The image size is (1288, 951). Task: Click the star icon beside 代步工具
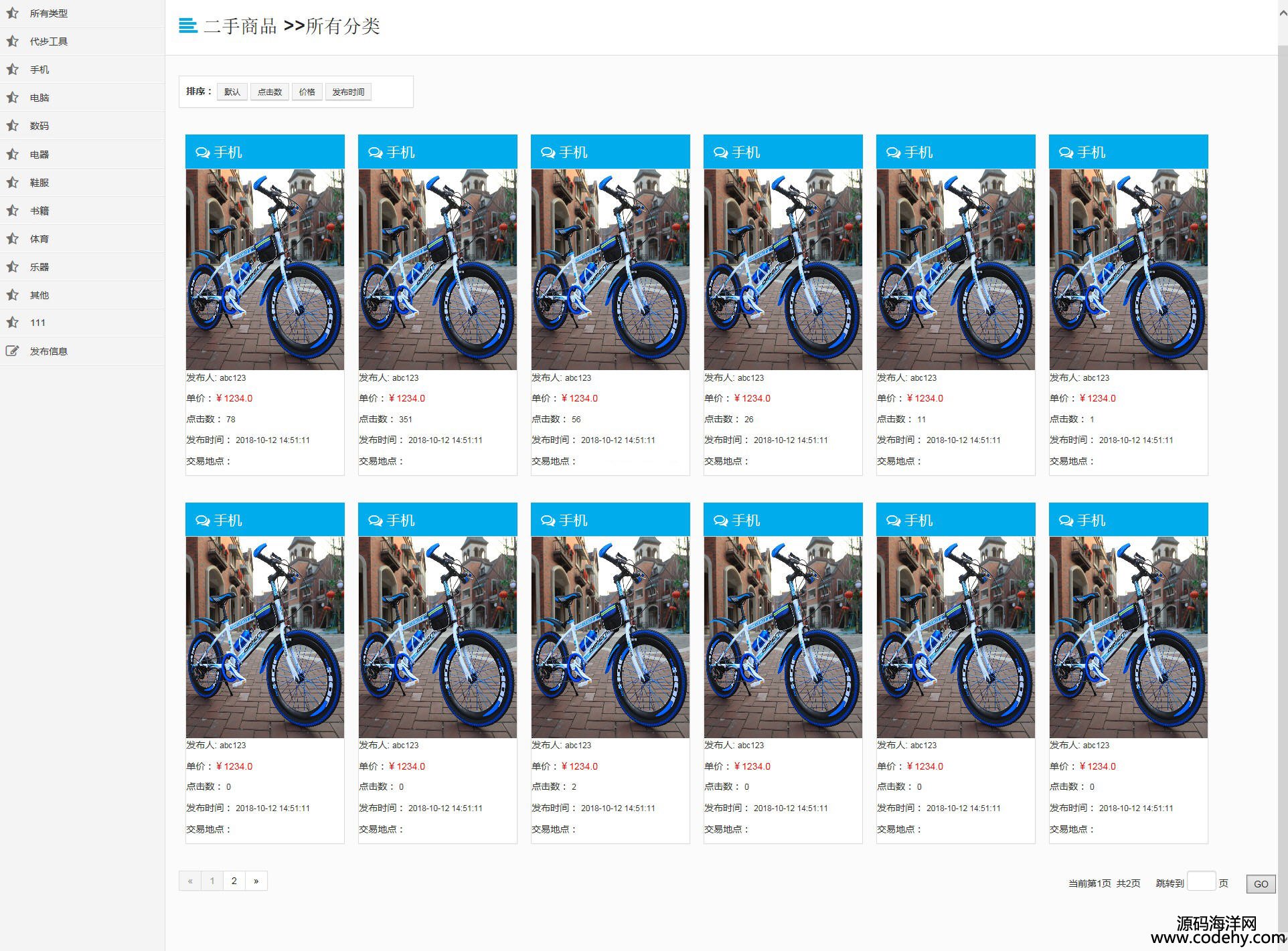[12, 41]
